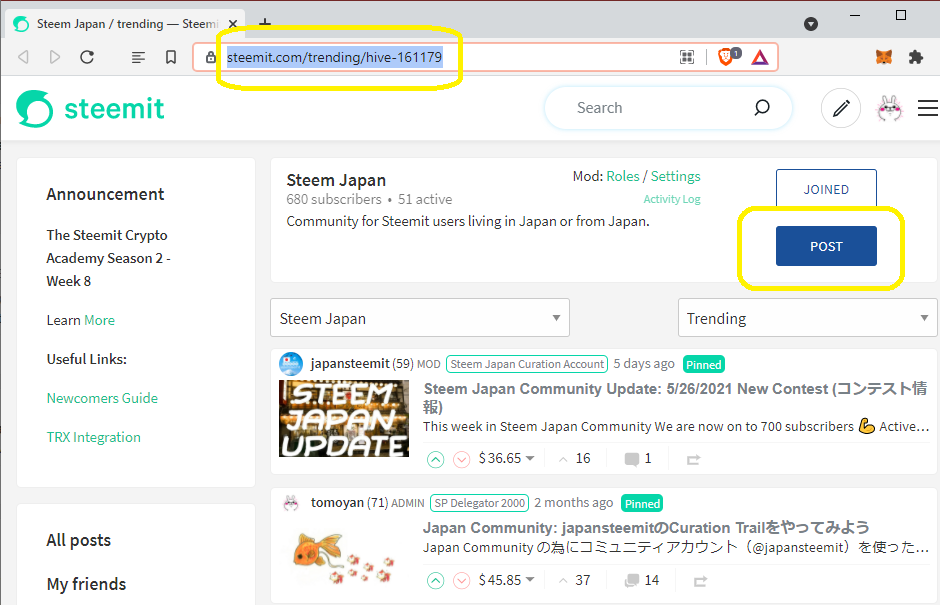Reload the page with refresh icon
The height and width of the screenshot is (605, 940).
[87, 57]
